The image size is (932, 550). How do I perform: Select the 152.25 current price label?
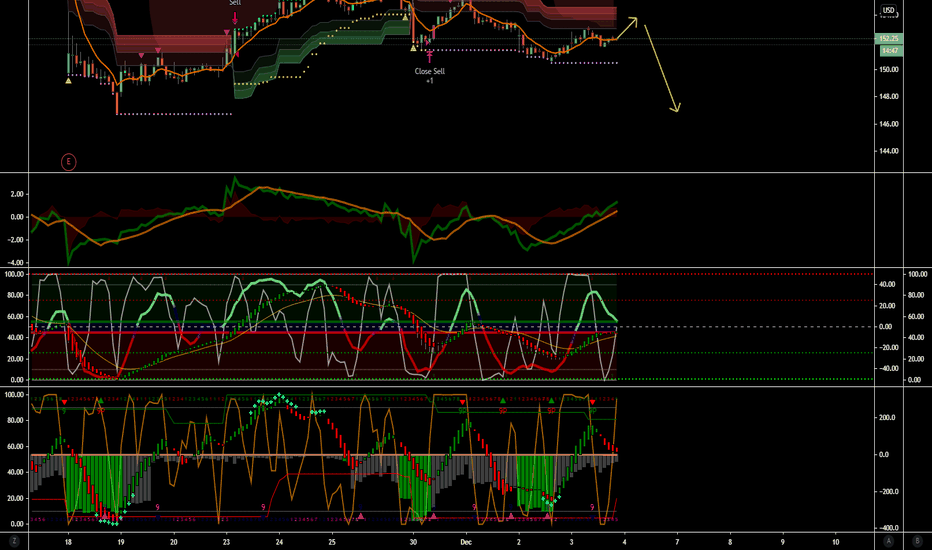[x=889, y=39]
